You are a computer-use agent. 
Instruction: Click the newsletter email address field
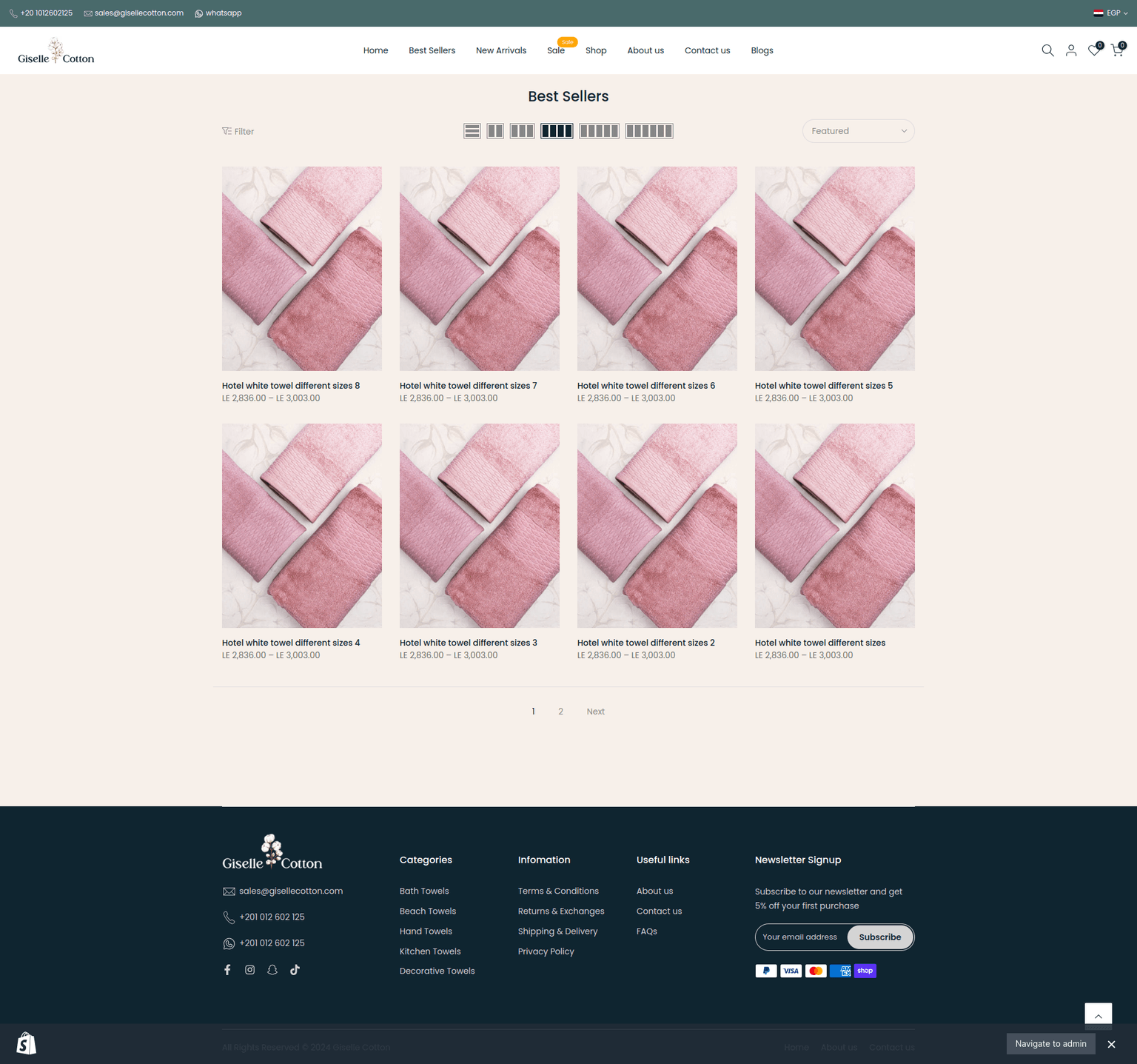[801, 937]
